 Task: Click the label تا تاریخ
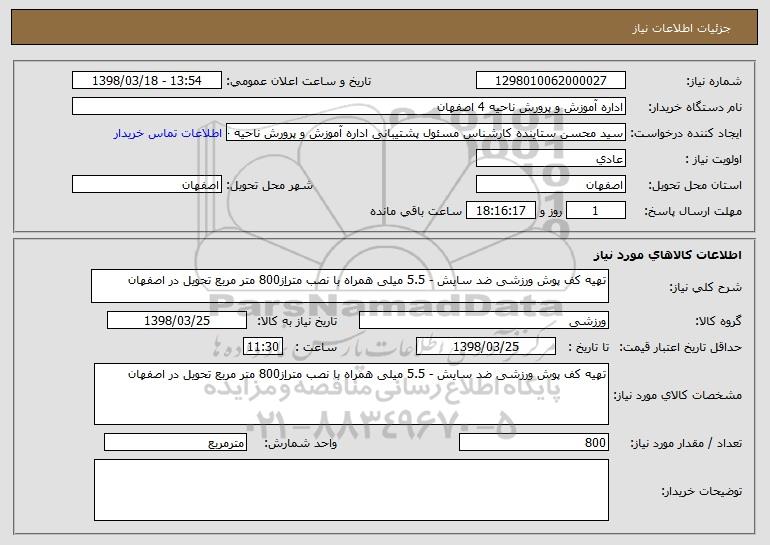588,347
